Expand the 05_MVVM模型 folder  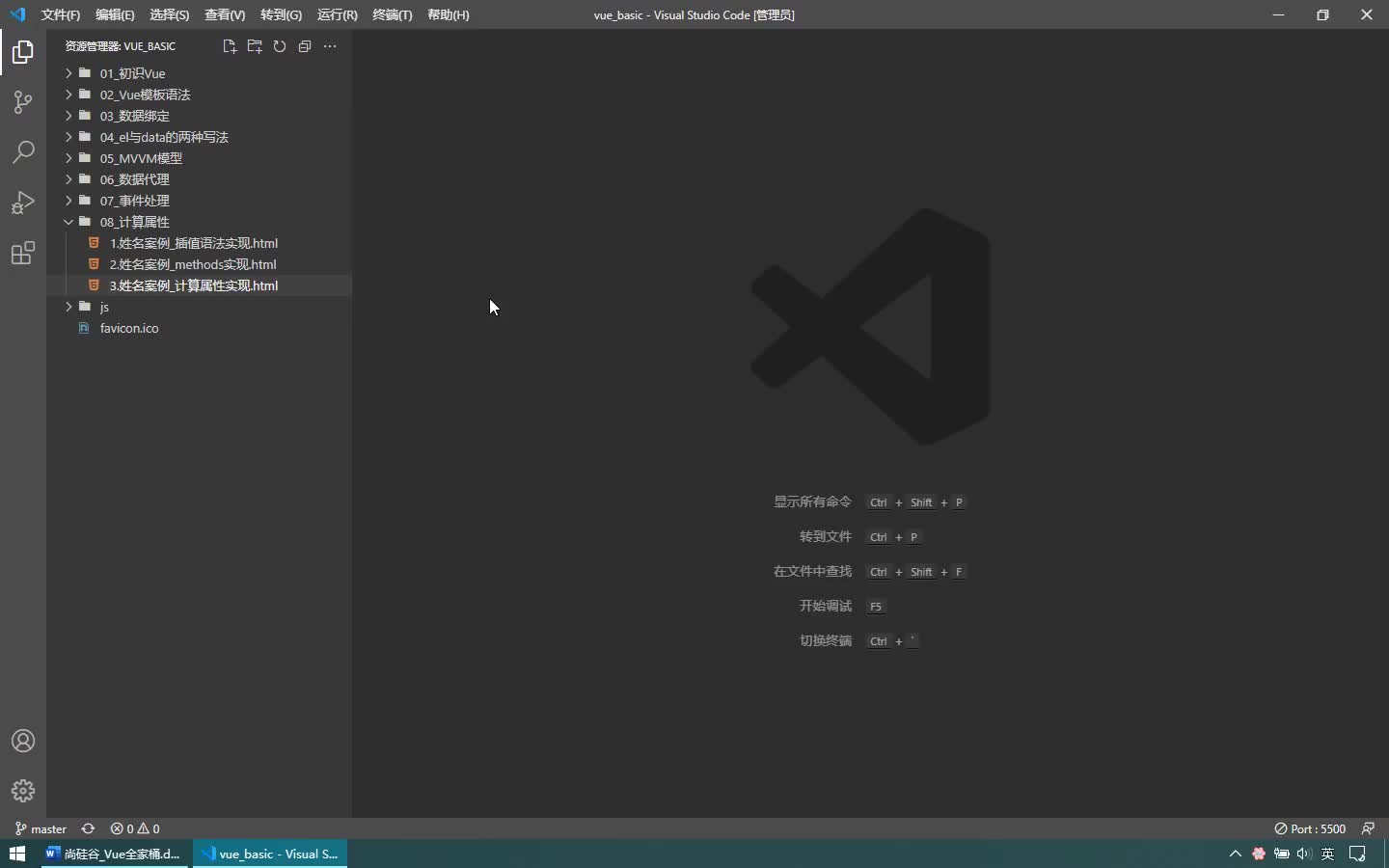[x=199, y=158]
